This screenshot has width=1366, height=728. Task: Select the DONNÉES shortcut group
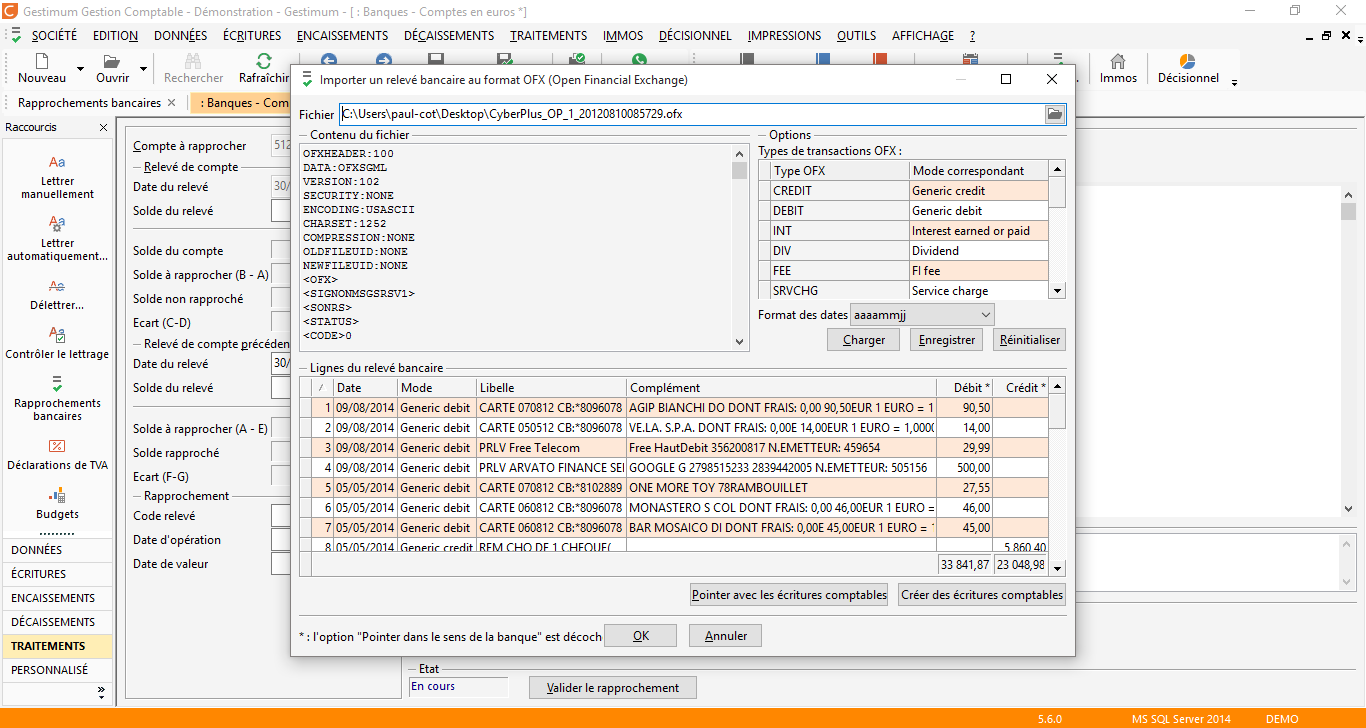pos(57,550)
